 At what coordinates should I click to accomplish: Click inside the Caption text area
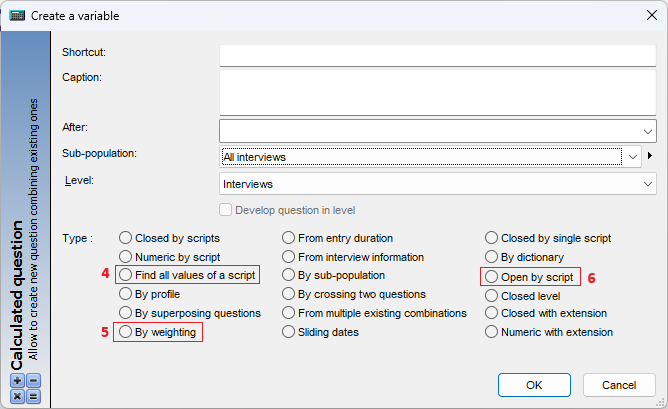[x=438, y=92]
